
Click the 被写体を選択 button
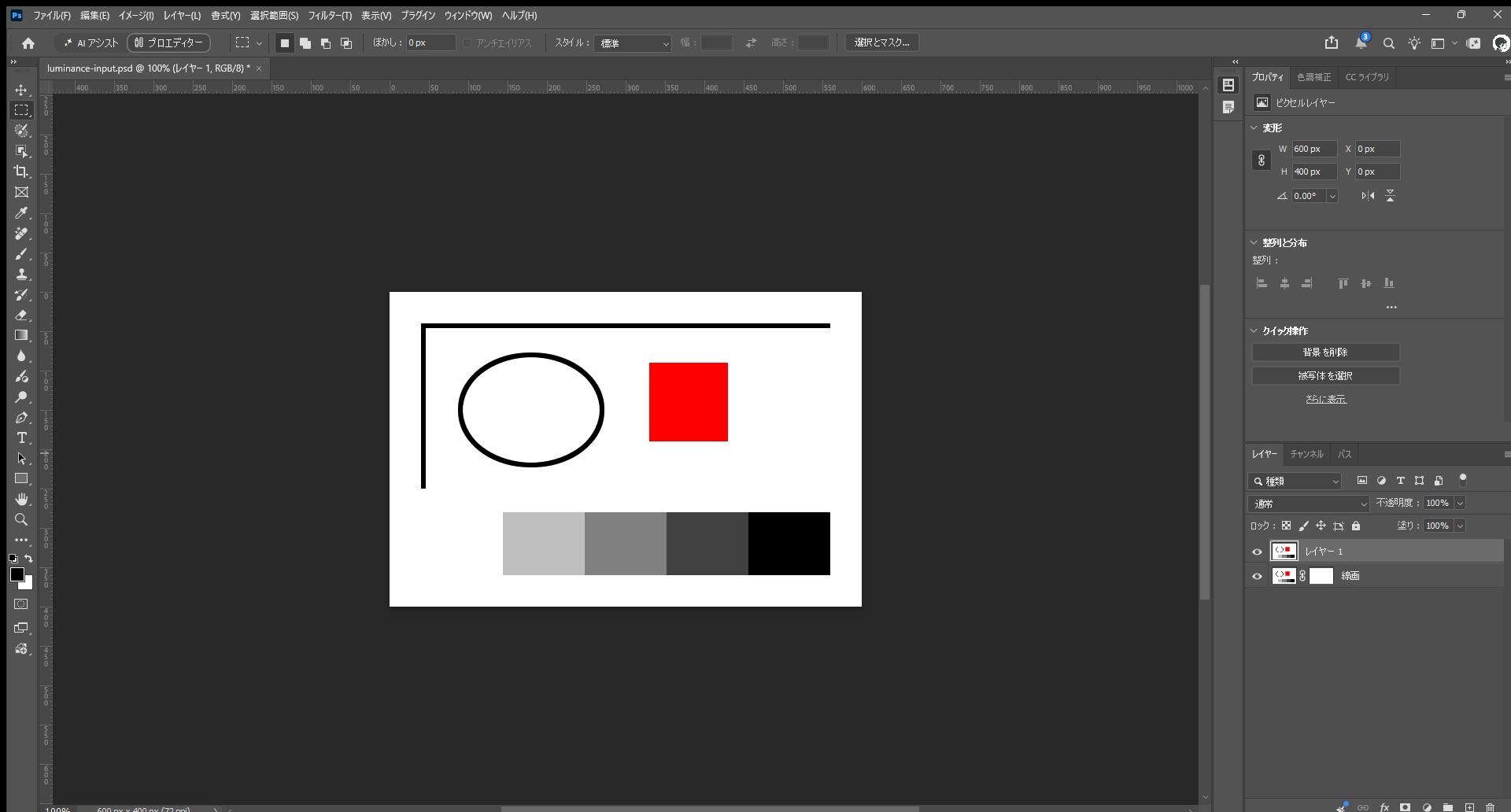pos(1325,376)
